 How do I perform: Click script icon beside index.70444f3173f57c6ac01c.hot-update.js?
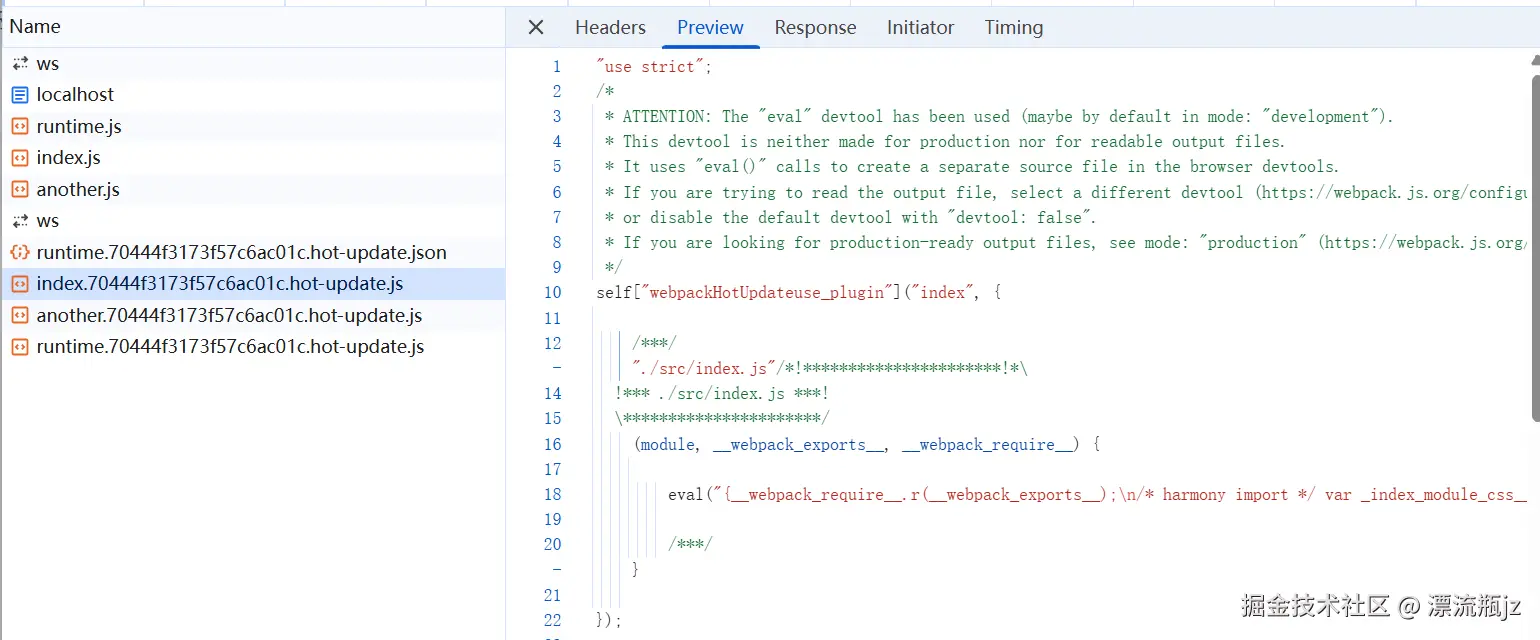pos(20,284)
